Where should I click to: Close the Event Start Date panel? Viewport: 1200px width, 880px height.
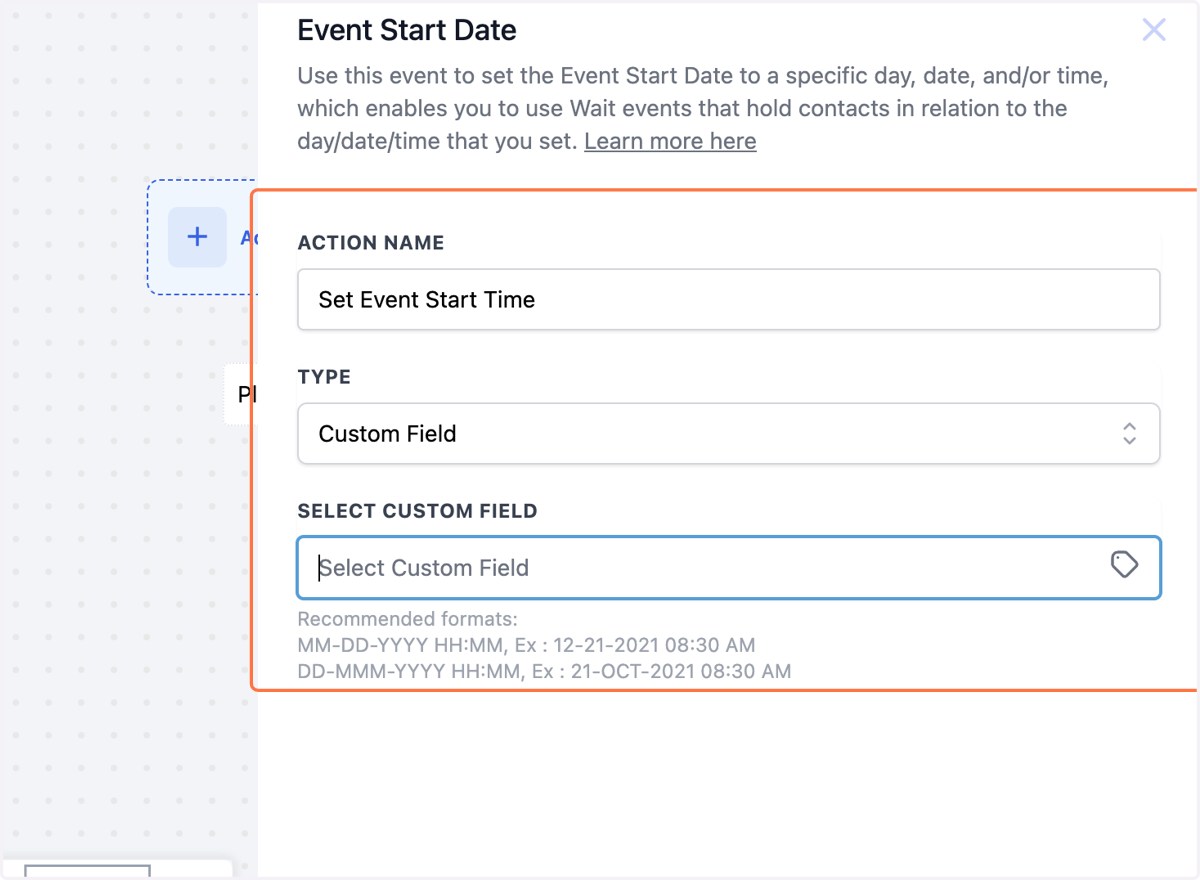[x=1154, y=30]
